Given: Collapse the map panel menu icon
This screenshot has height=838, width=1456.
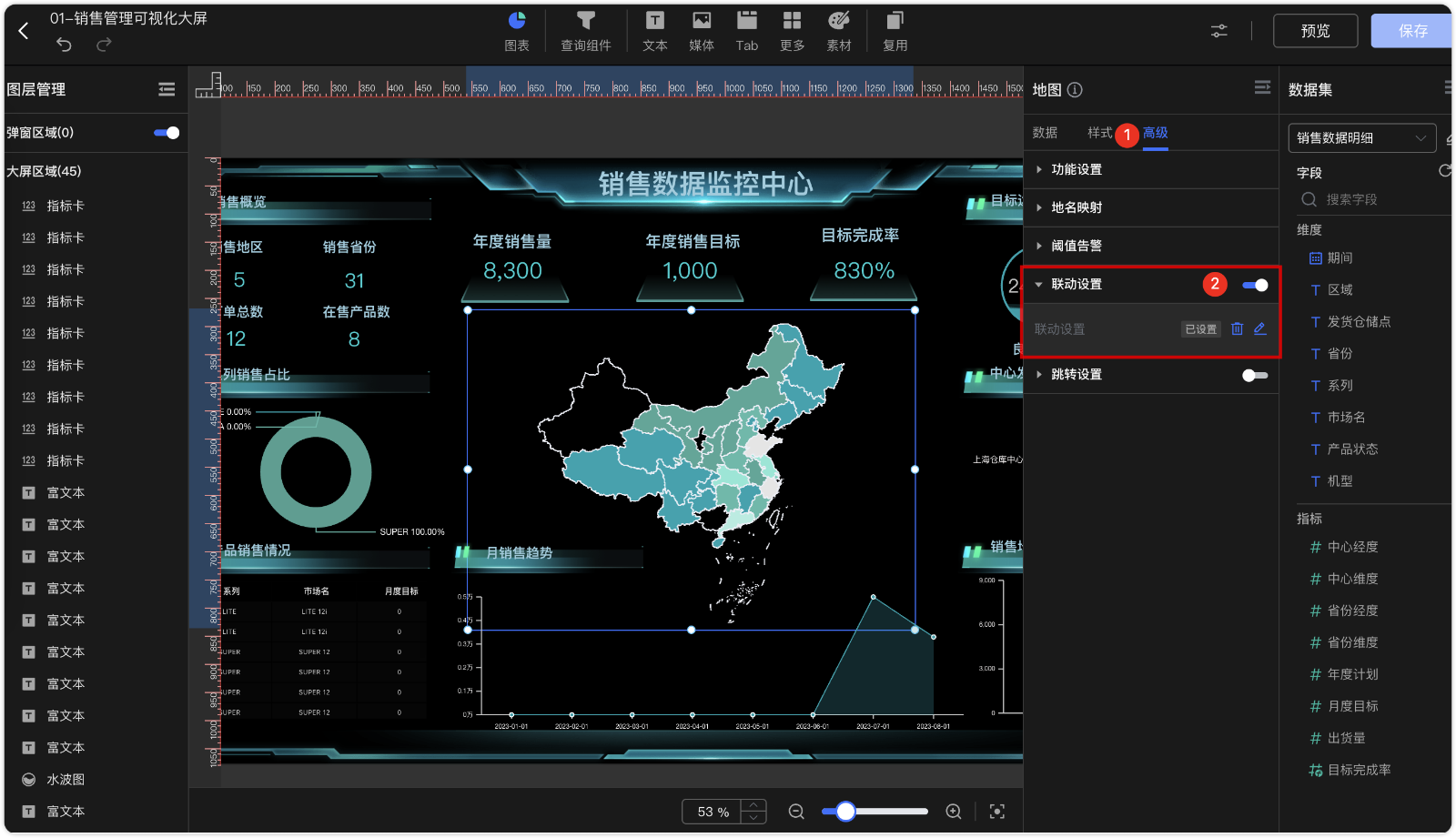Looking at the screenshot, I should 1262,87.
